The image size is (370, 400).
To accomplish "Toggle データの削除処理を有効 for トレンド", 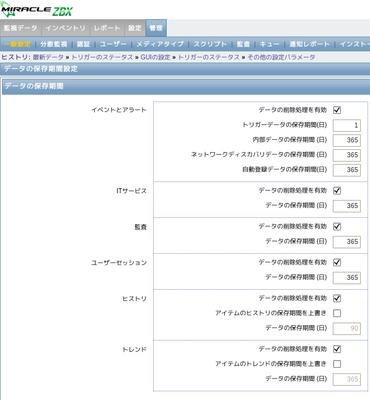I will pos(337,349).
